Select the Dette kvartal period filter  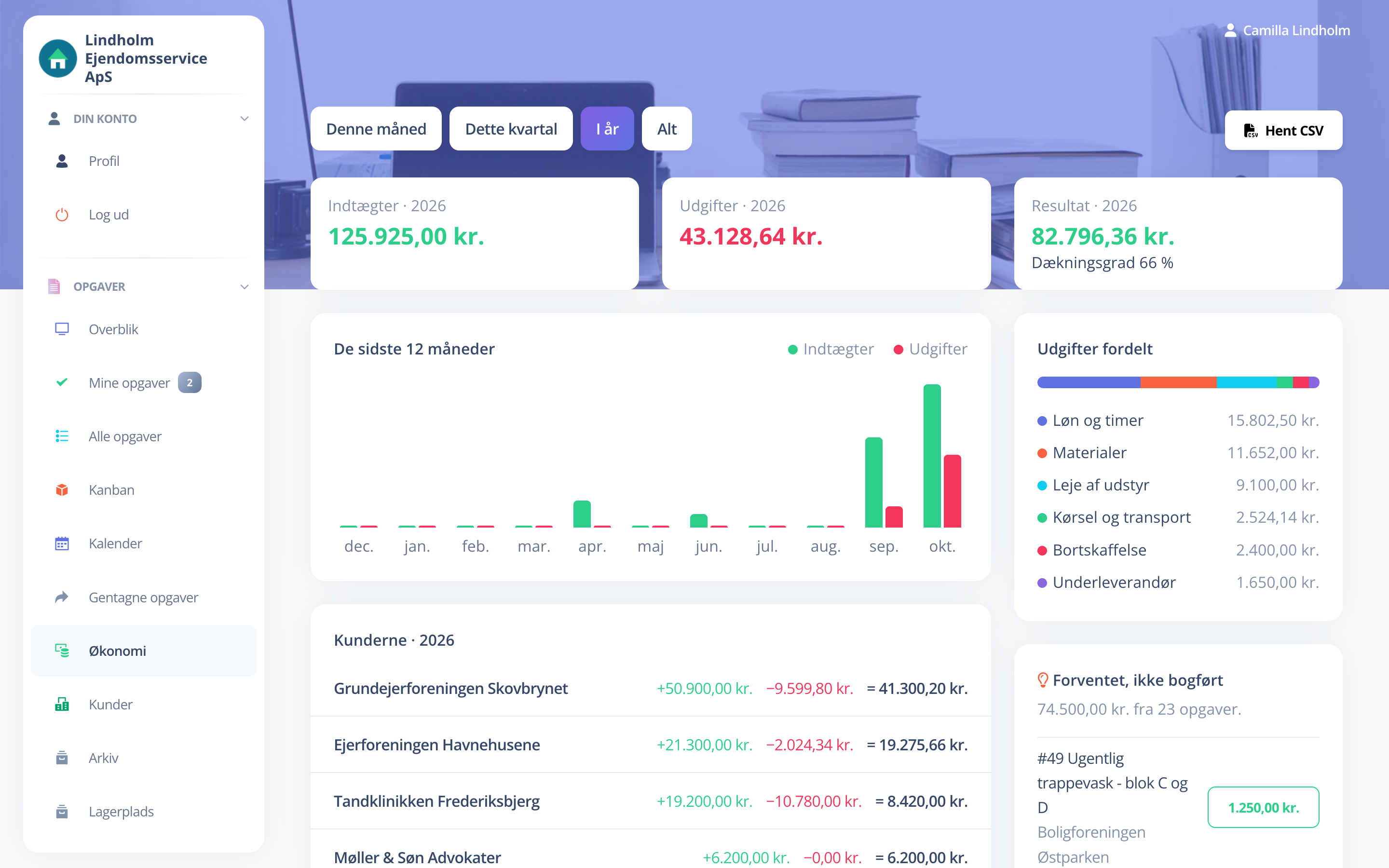point(511,129)
